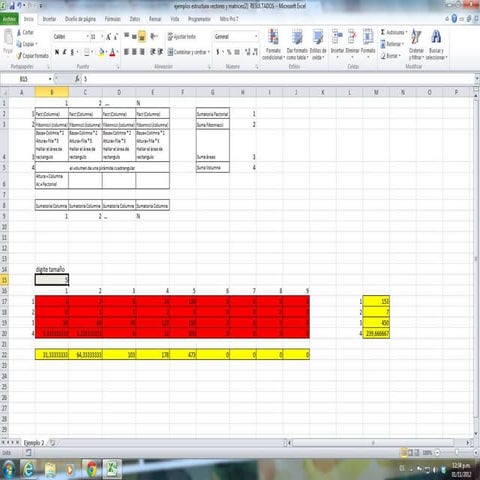Click the Copiar formato brush icon
The width and height of the screenshot is (480, 480).
click(x=33, y=56)
